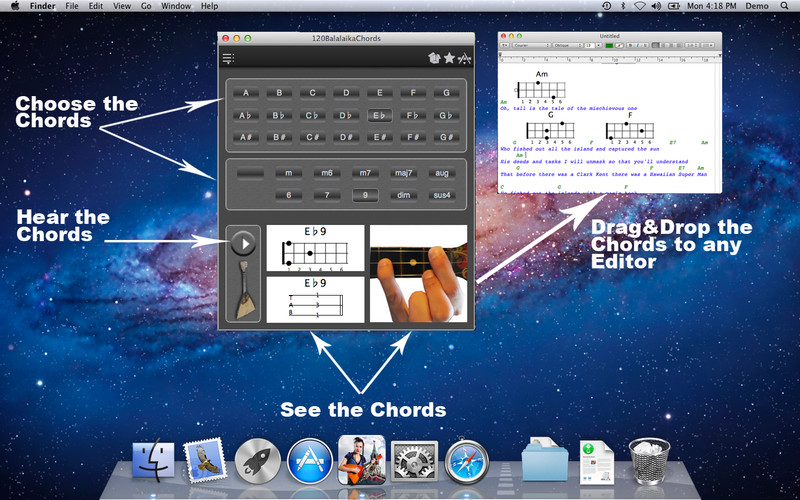Expand the Oblique typeface dropdown
Viewport: 800px width, 500px height.
pyautogui.click(x=566, y=45)
